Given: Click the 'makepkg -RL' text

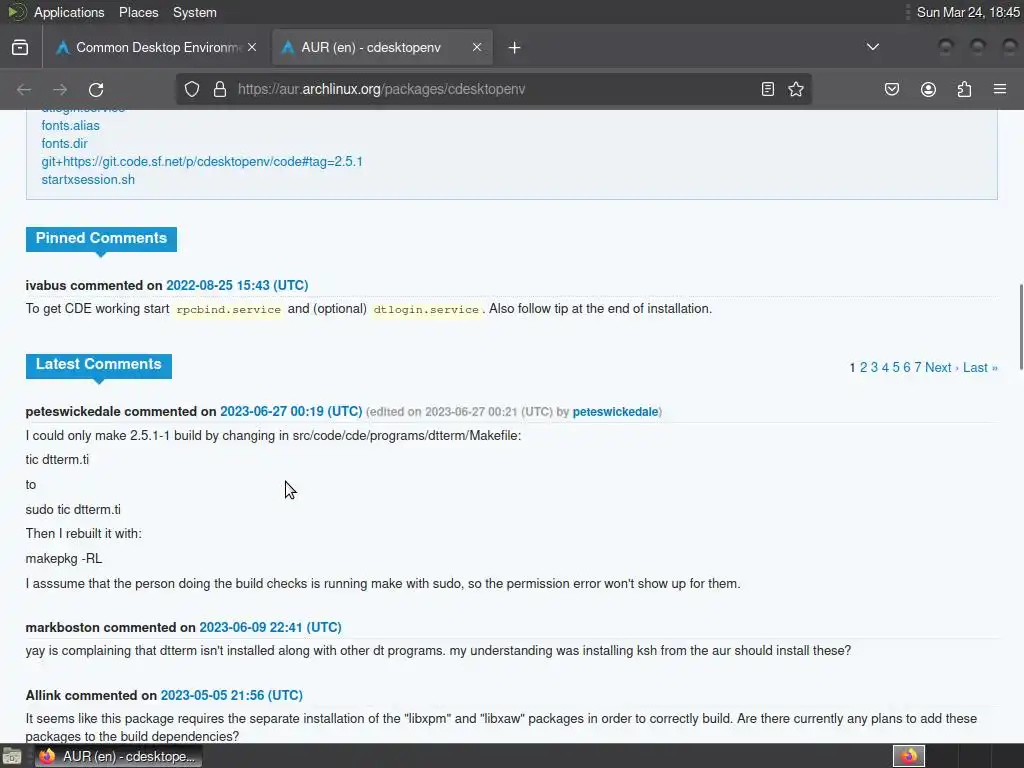Looking at the screenshot, I should click(x=63, y=559).
